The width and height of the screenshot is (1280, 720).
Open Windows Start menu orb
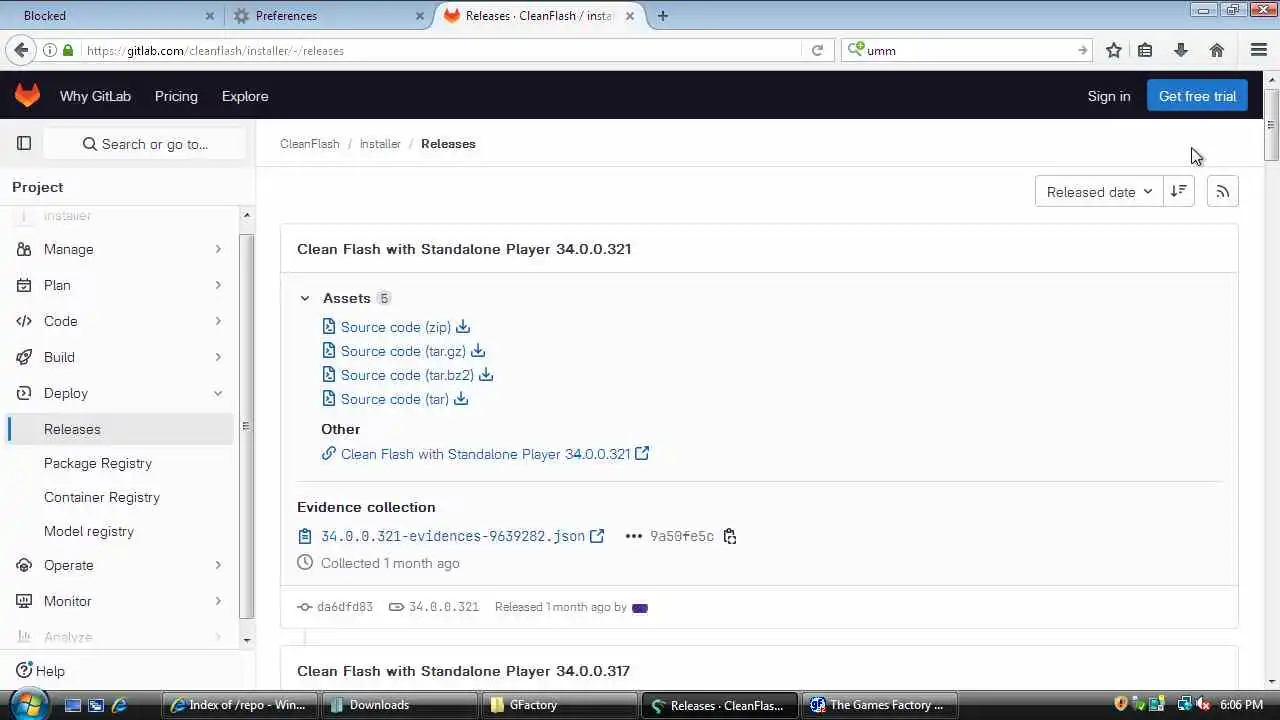[x=28, y=704]
